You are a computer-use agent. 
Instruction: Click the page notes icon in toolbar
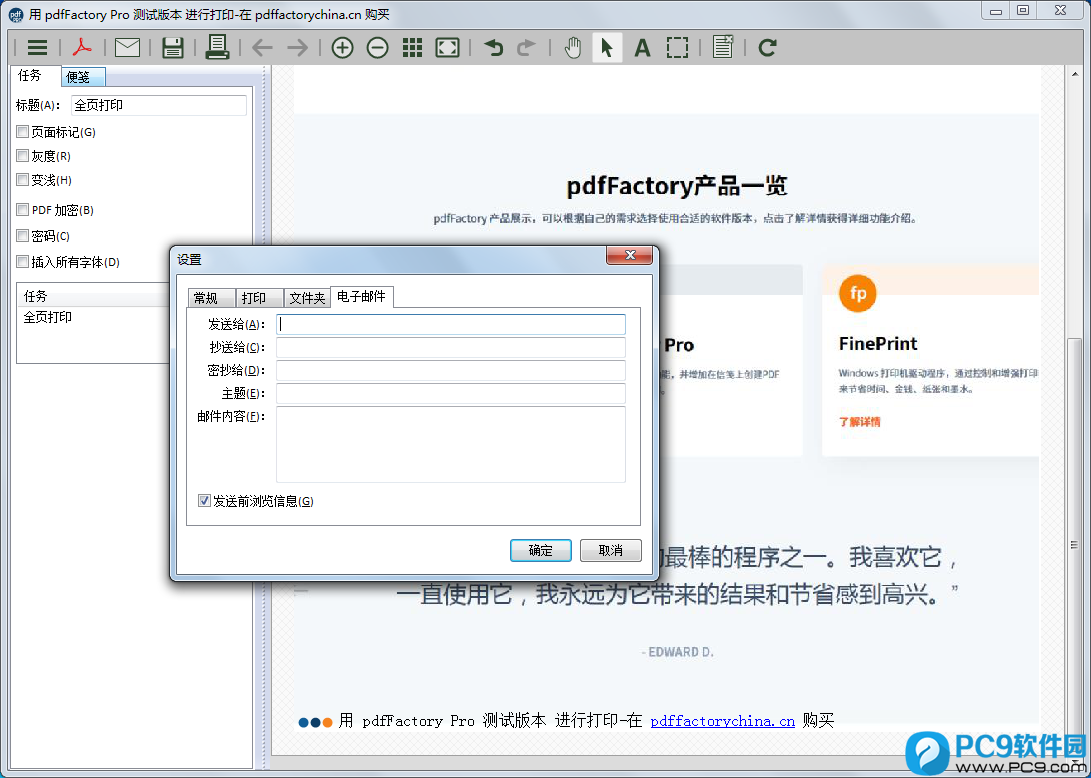pyautogui.click(x=723, y=47)
